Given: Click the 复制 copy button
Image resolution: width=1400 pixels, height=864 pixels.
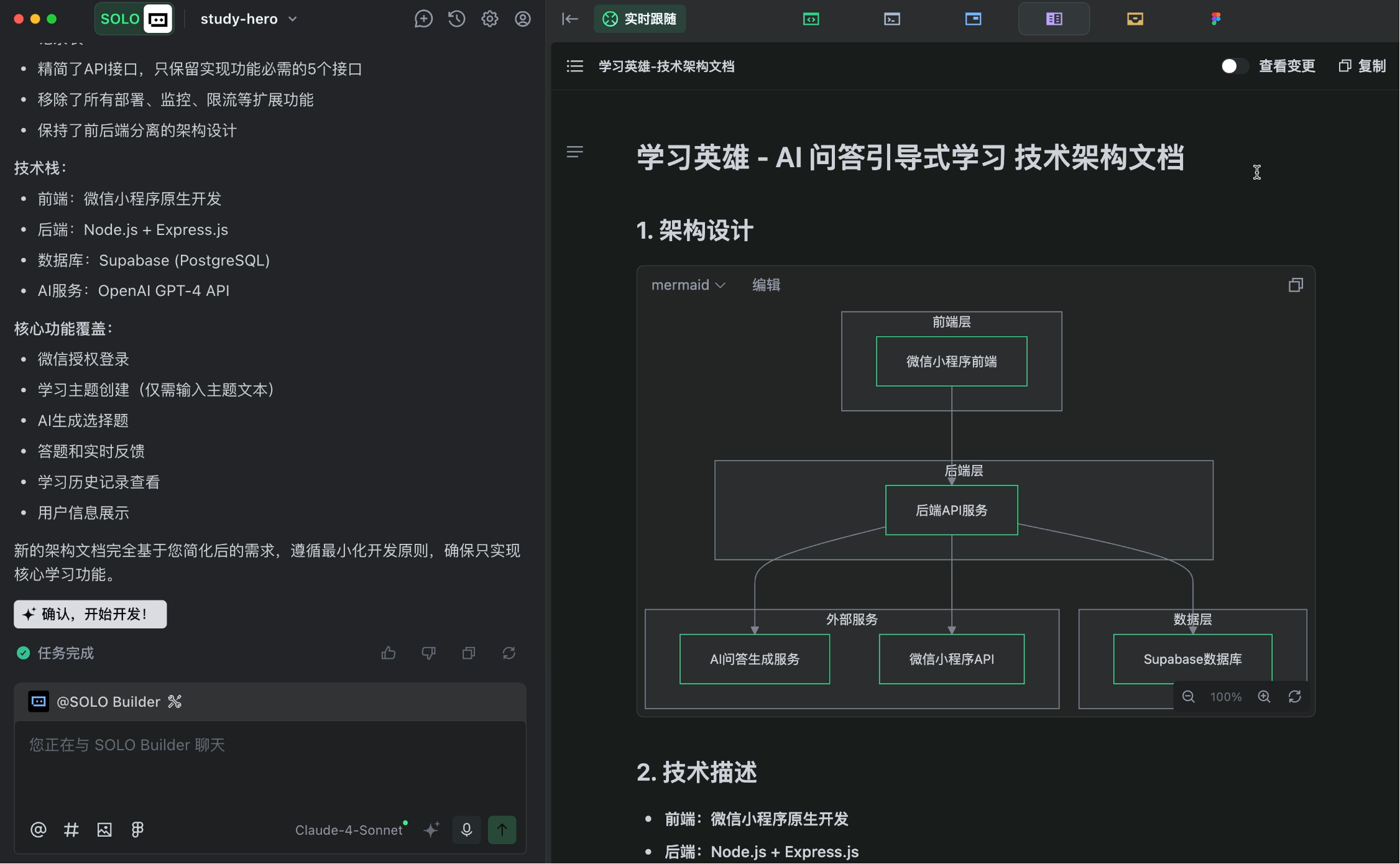Looking at the screenshot, I should (1362, 66).
